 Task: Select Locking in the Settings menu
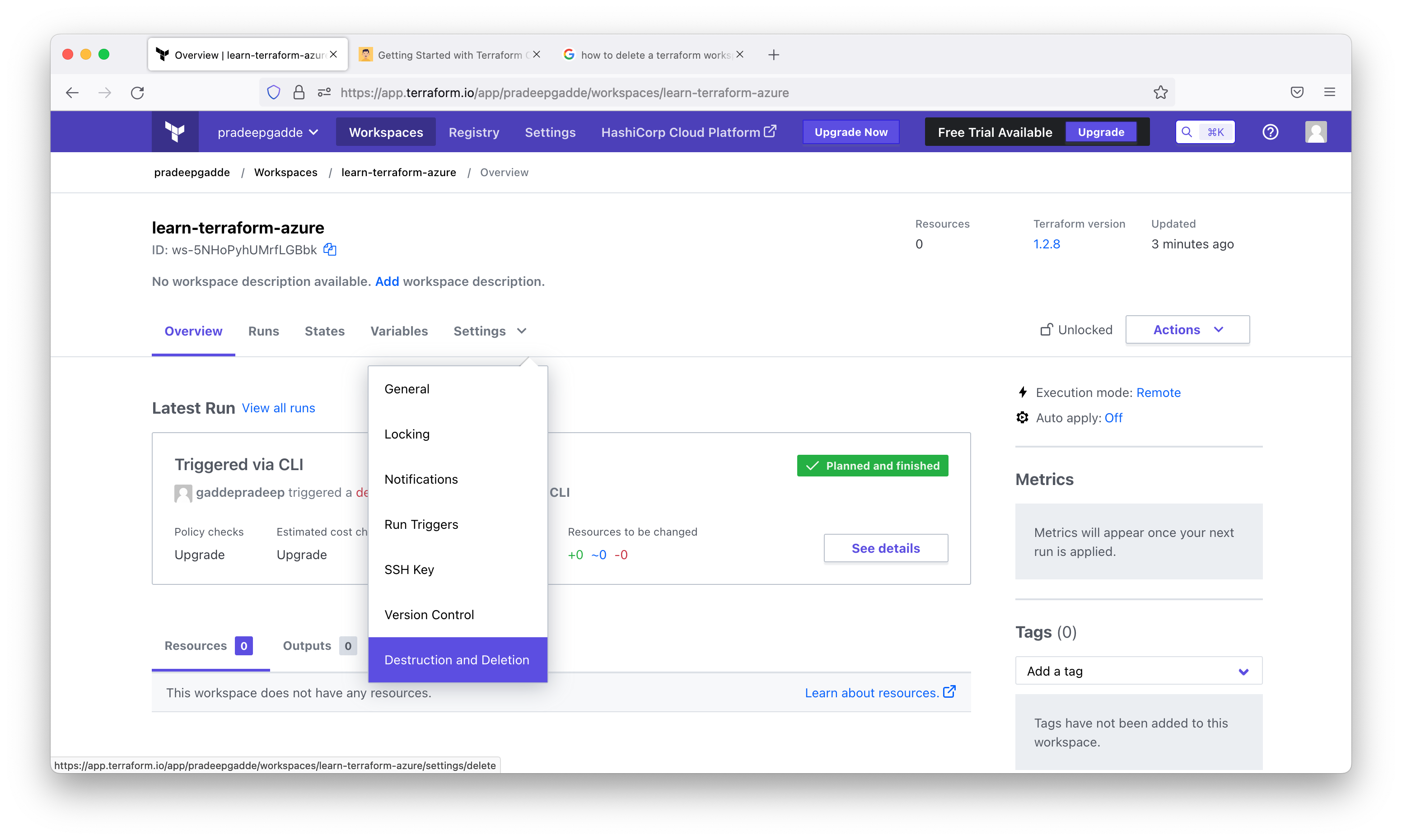tap(458, 434)
